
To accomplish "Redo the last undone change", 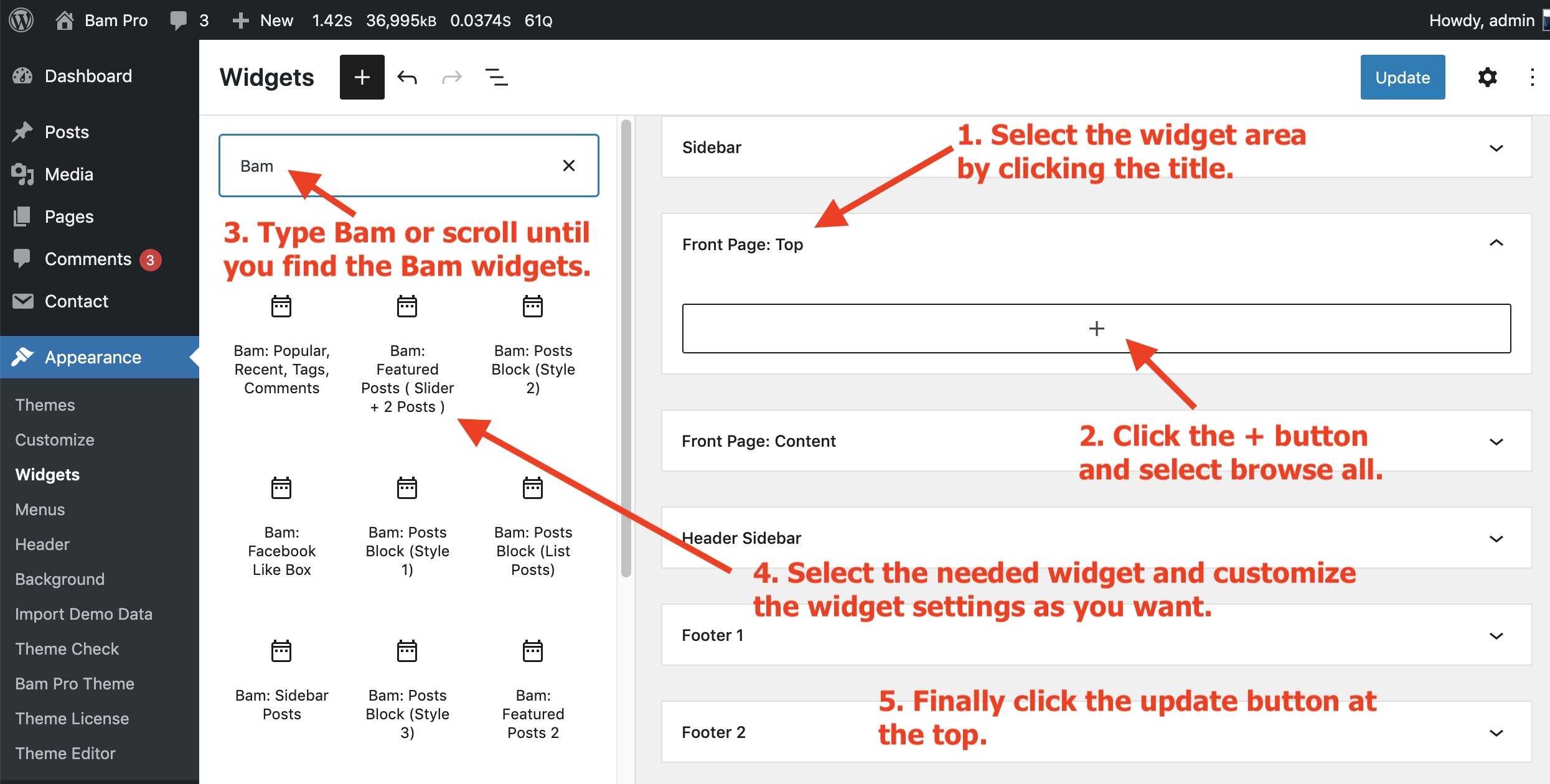I will pyautogui.click(x=452, y=77).
